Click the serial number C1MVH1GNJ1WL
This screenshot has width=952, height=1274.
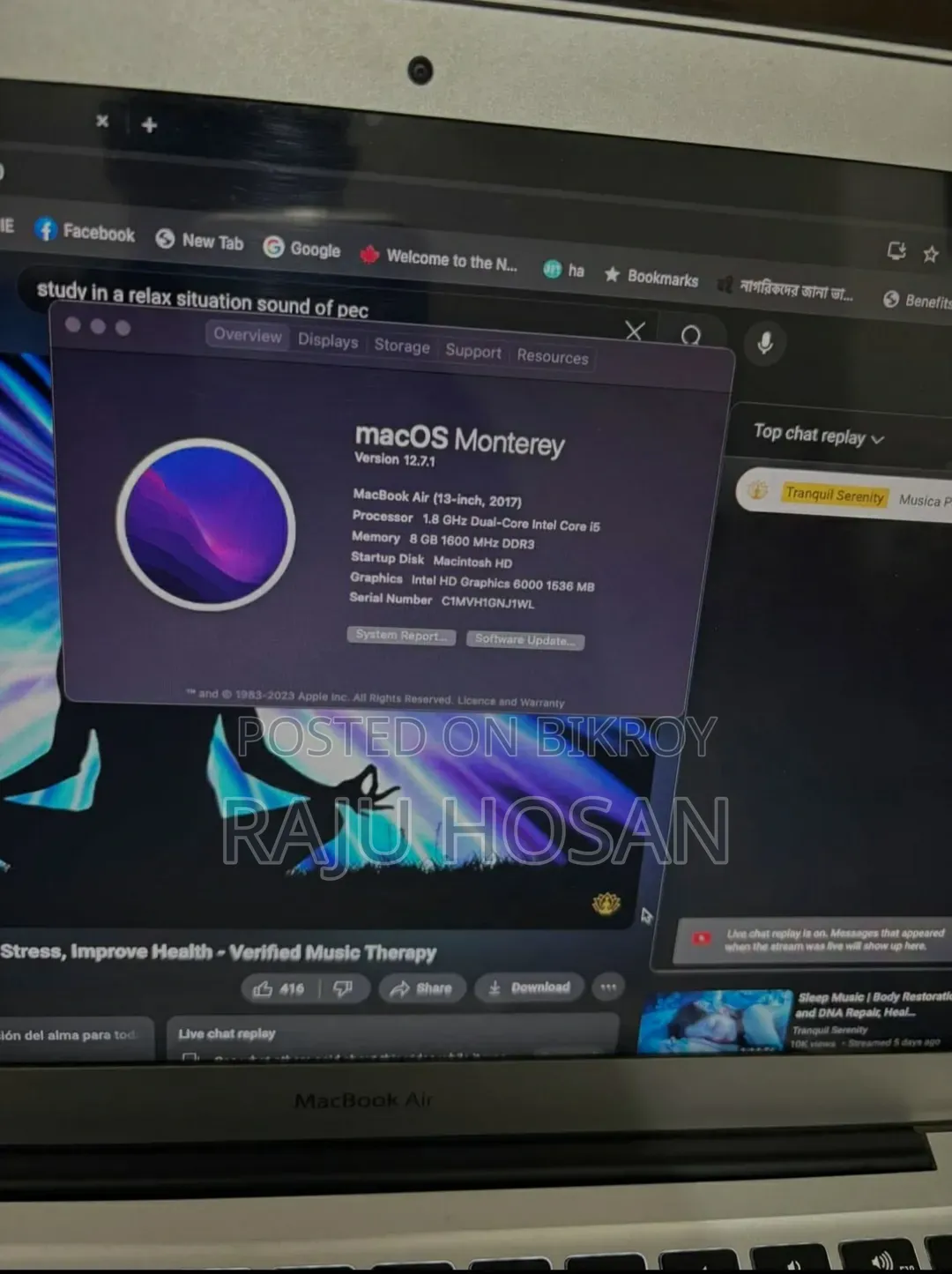point(487,603)
